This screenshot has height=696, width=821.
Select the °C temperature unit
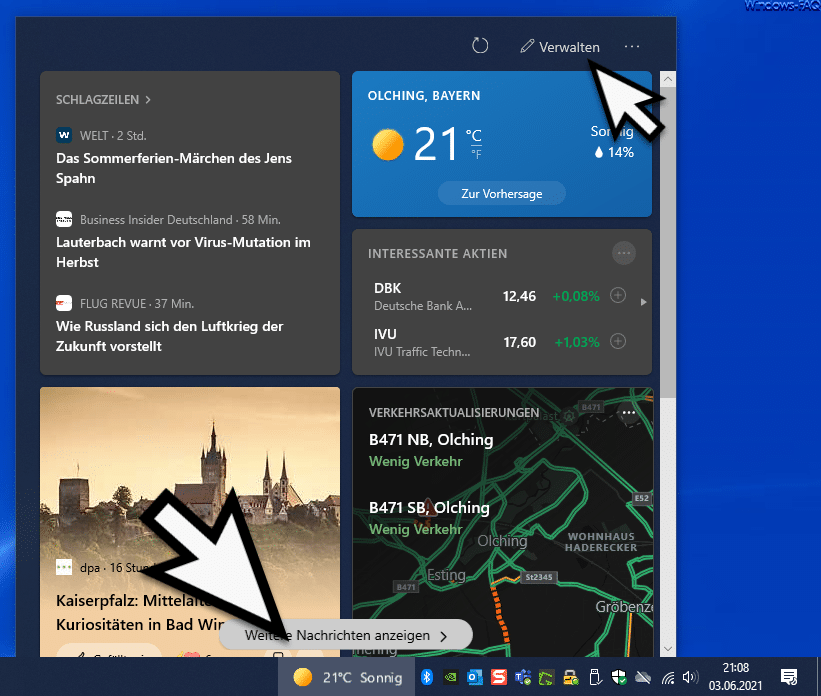click(x=474, y=136)
